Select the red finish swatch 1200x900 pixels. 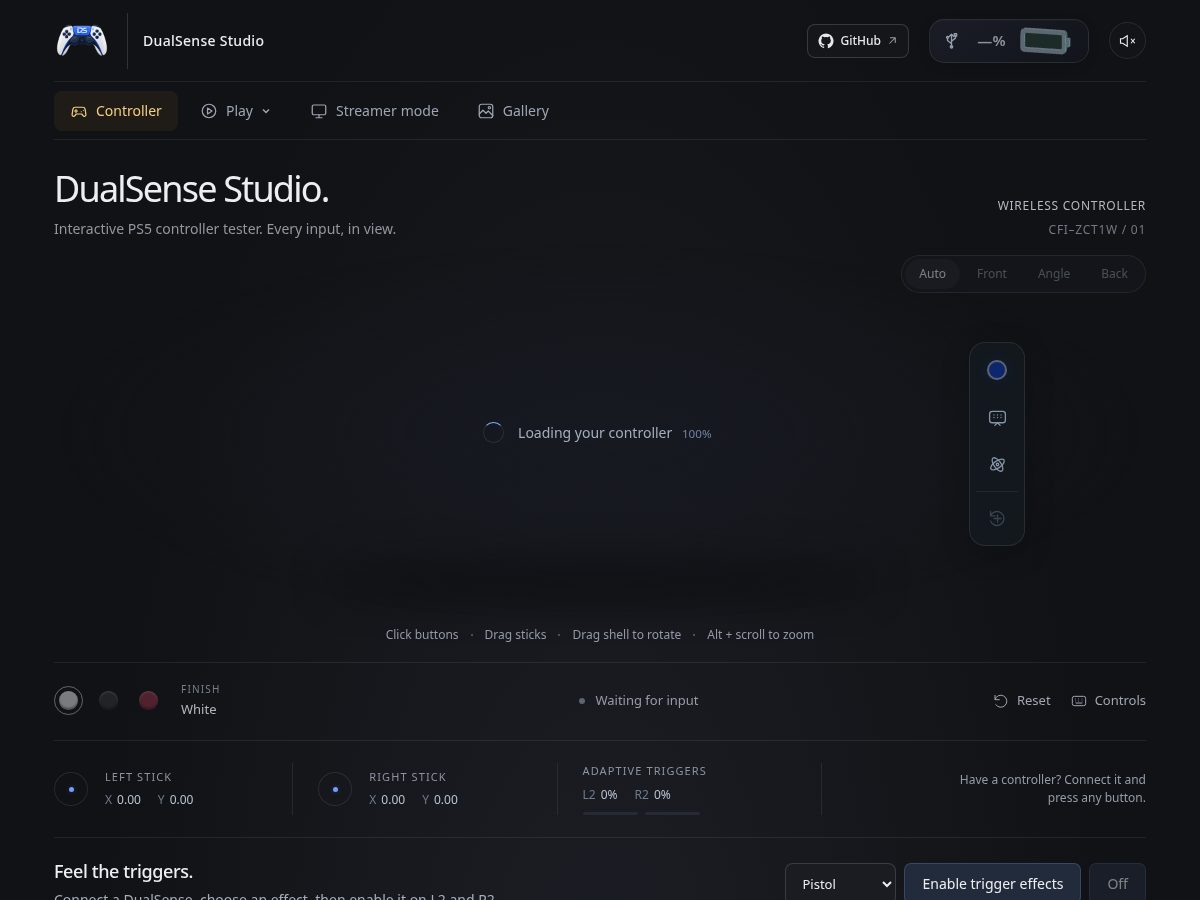click(x=148, y=700)
